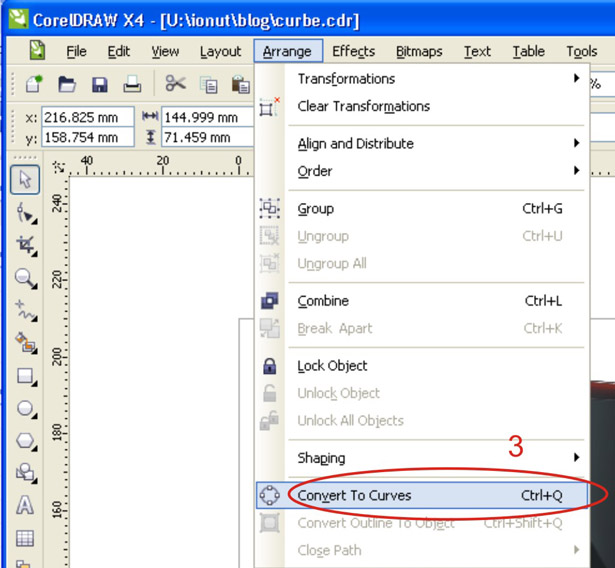Click the ruler origin icon

59,167
